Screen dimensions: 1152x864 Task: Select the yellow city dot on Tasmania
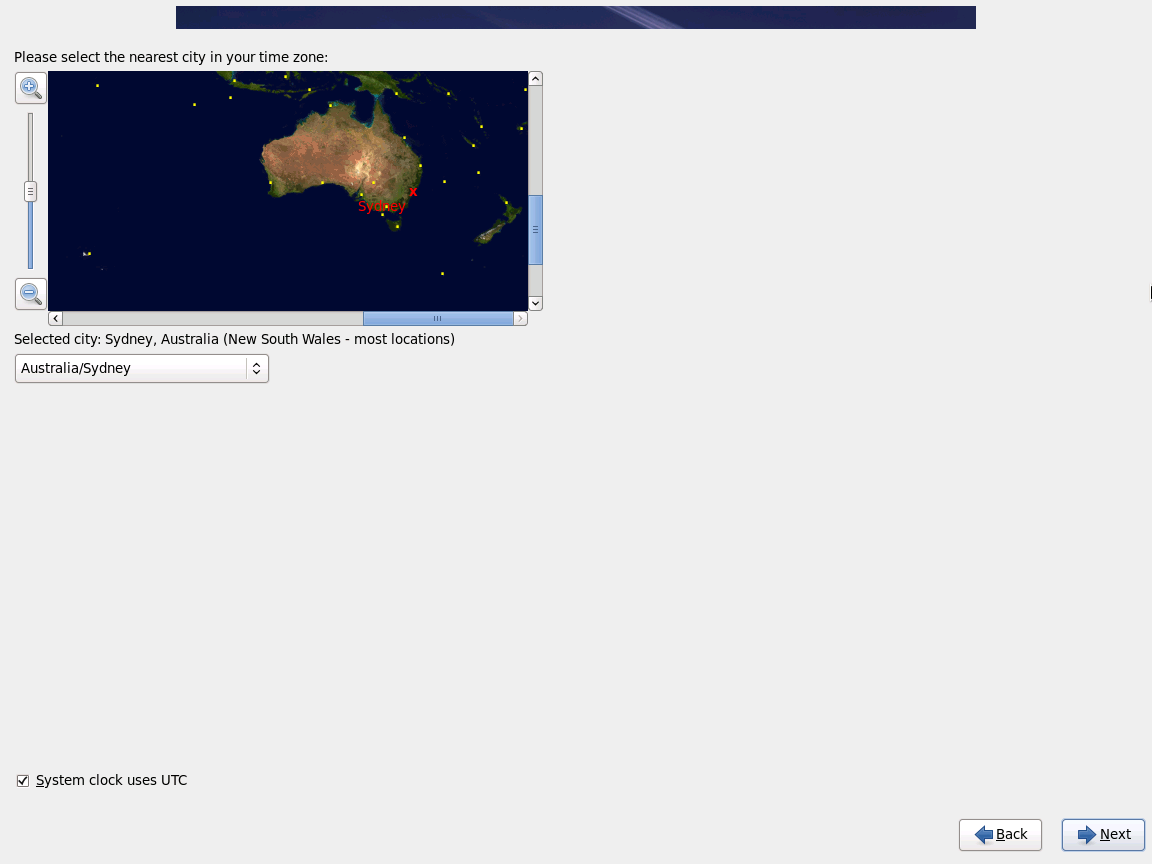point(397,226)
